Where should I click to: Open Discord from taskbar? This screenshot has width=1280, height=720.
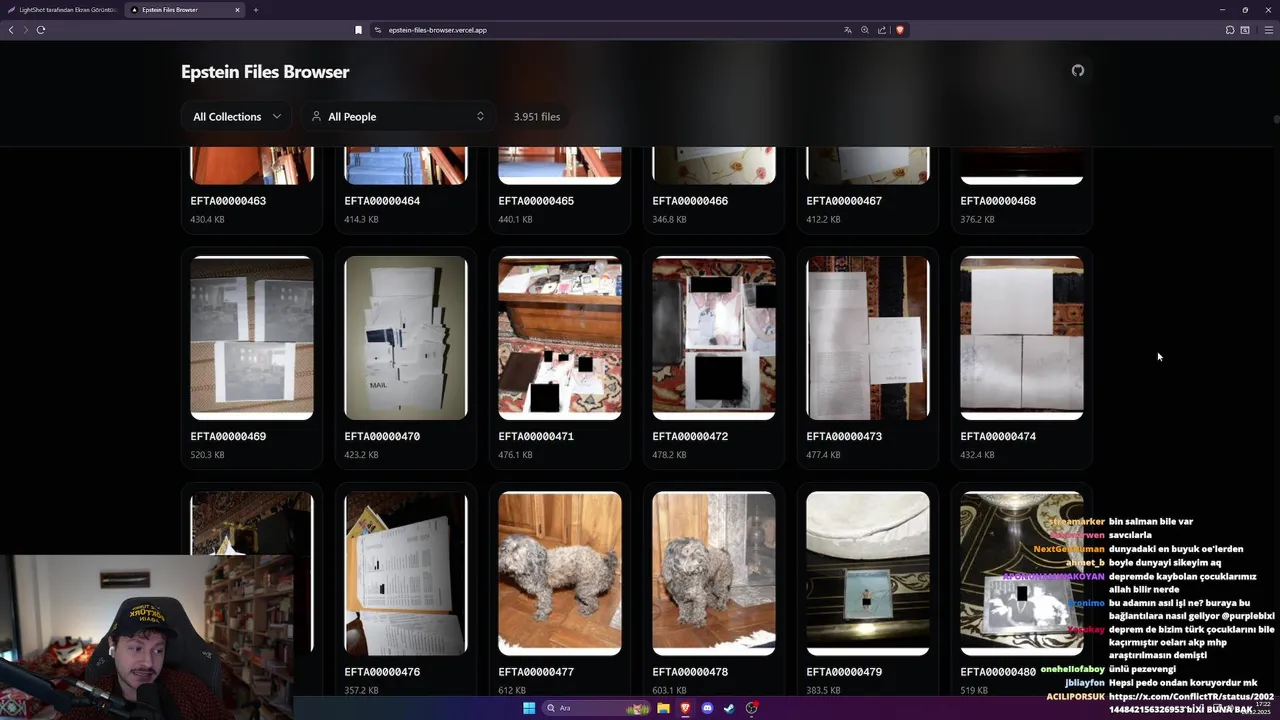click(707, 708)
